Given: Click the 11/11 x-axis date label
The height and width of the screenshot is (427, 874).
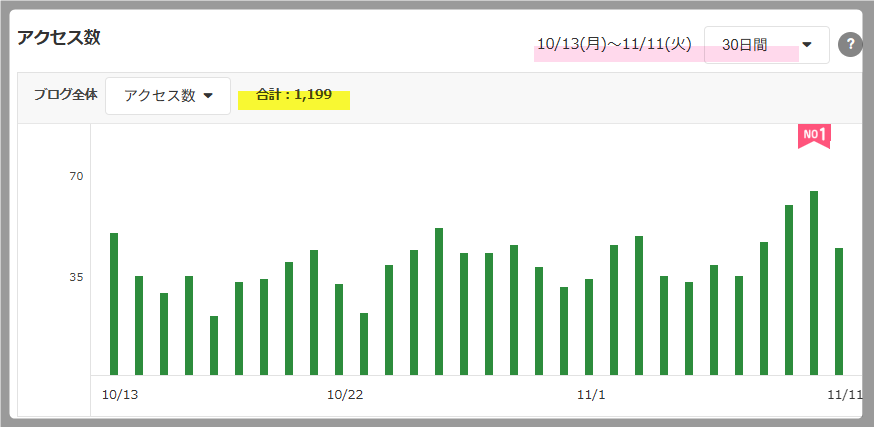Looking at the screenshot, I should click(x=845, y=395).
